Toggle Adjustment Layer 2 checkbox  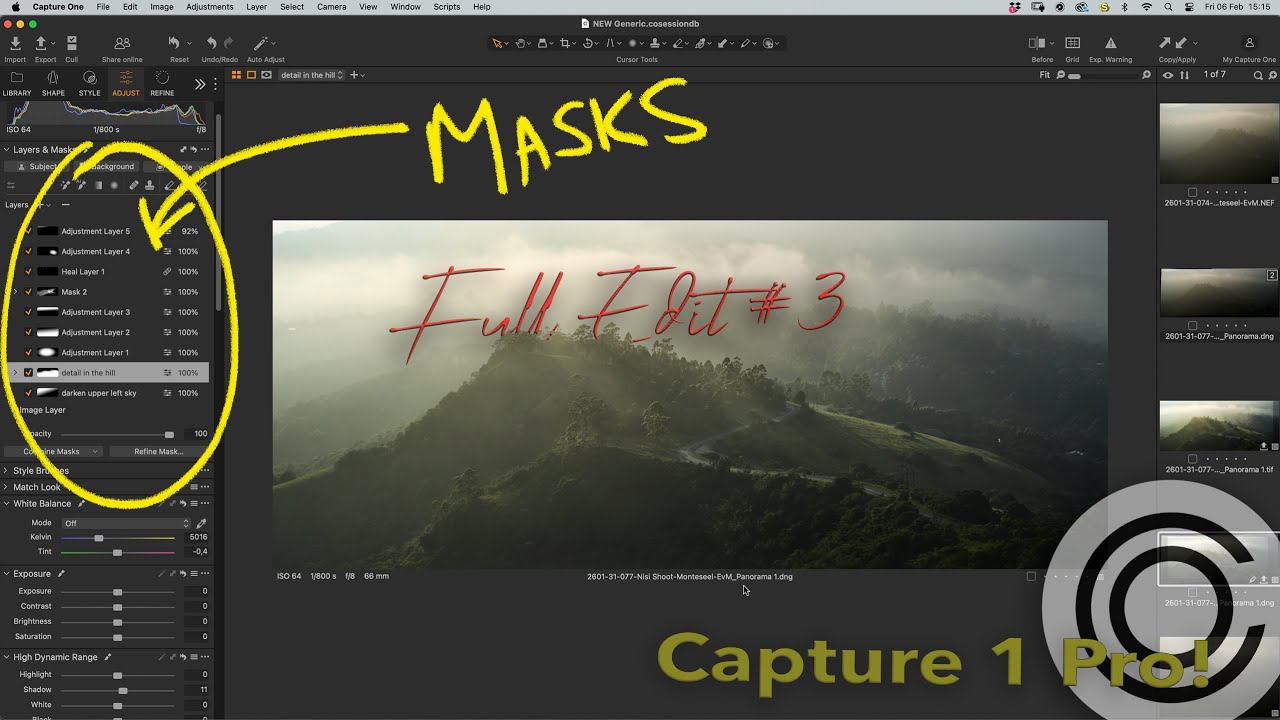(x=28, y=332)
